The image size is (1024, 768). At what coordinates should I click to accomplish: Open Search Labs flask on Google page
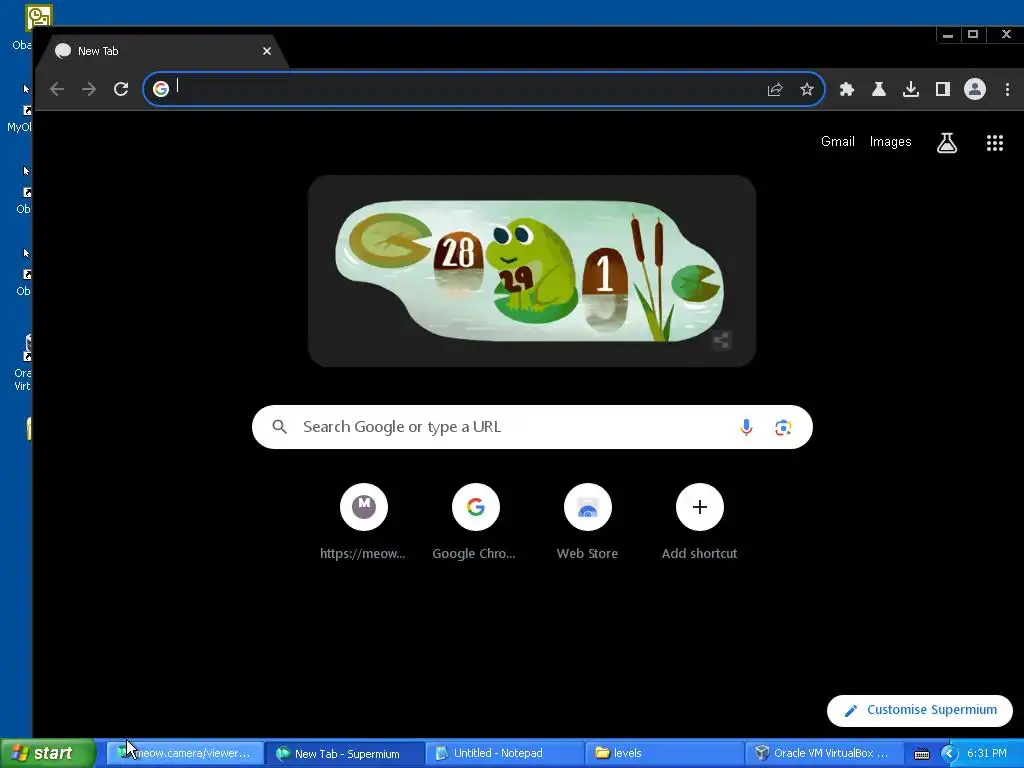(x=946, y=142)
